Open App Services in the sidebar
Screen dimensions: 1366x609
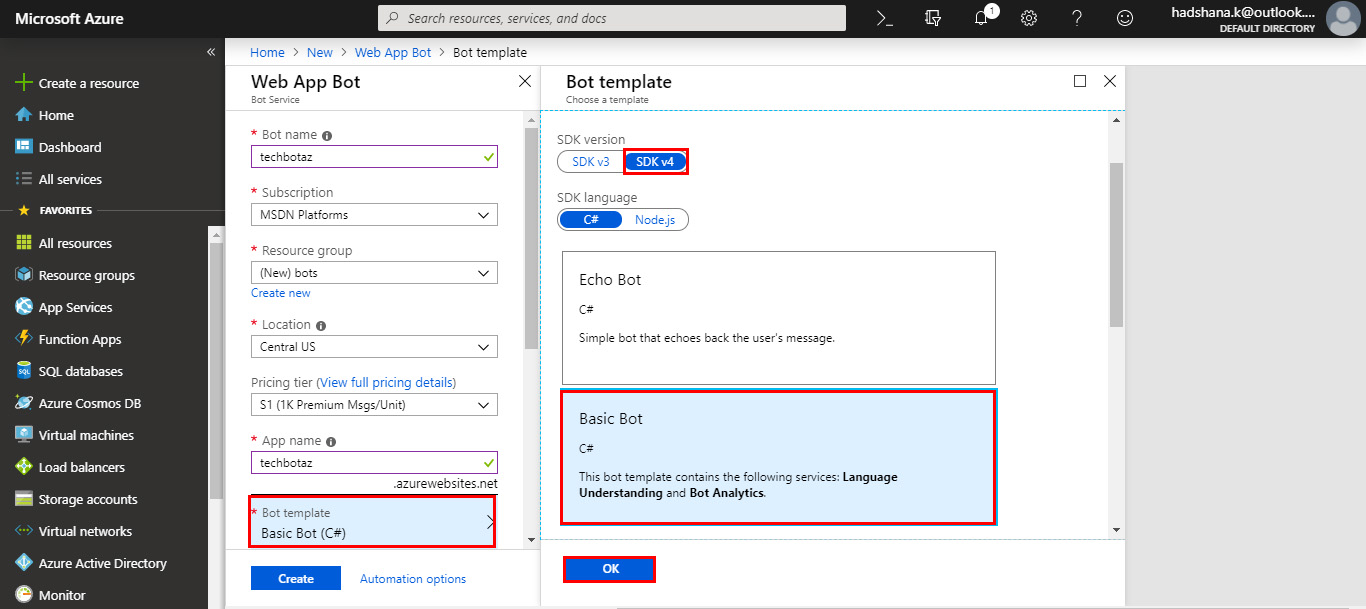pyautogui.click(x=76, y=307)
